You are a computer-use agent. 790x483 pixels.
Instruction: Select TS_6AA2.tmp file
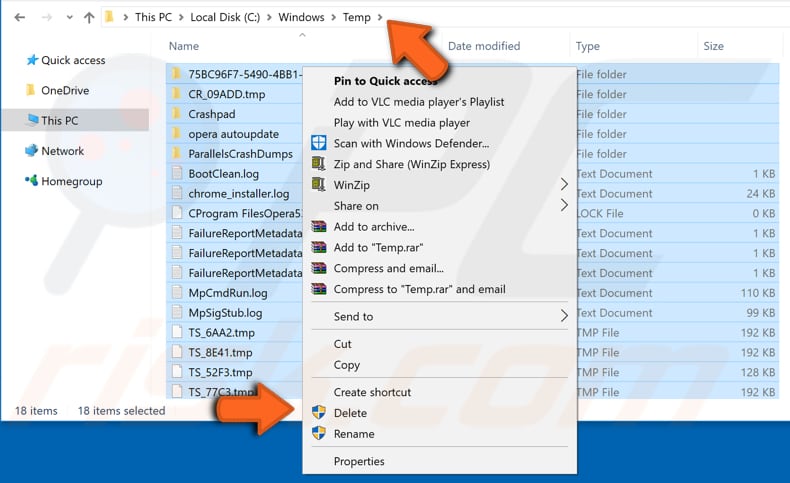click(x=222, y=333)
